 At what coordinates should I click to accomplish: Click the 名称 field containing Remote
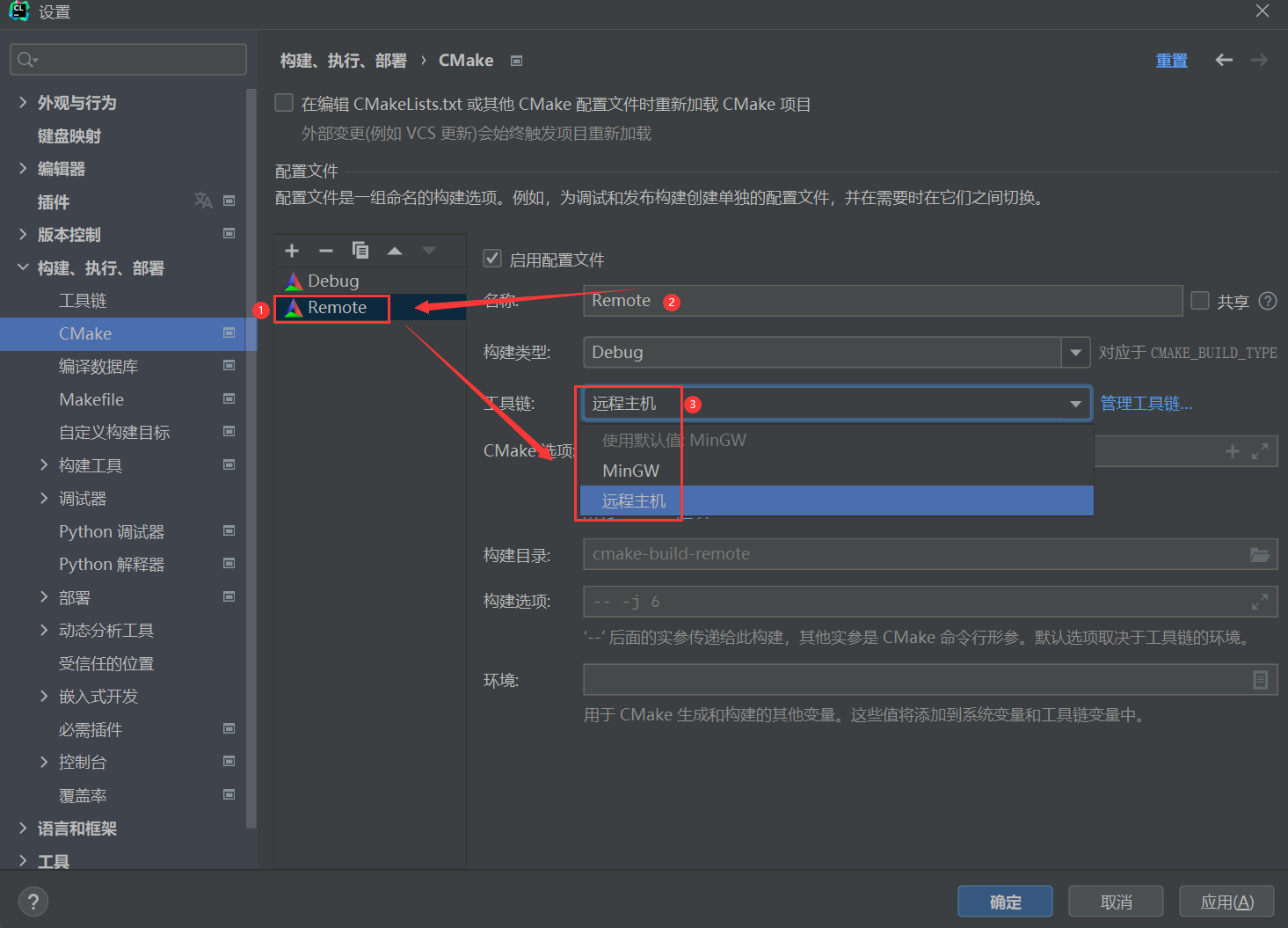click(883, 301)
